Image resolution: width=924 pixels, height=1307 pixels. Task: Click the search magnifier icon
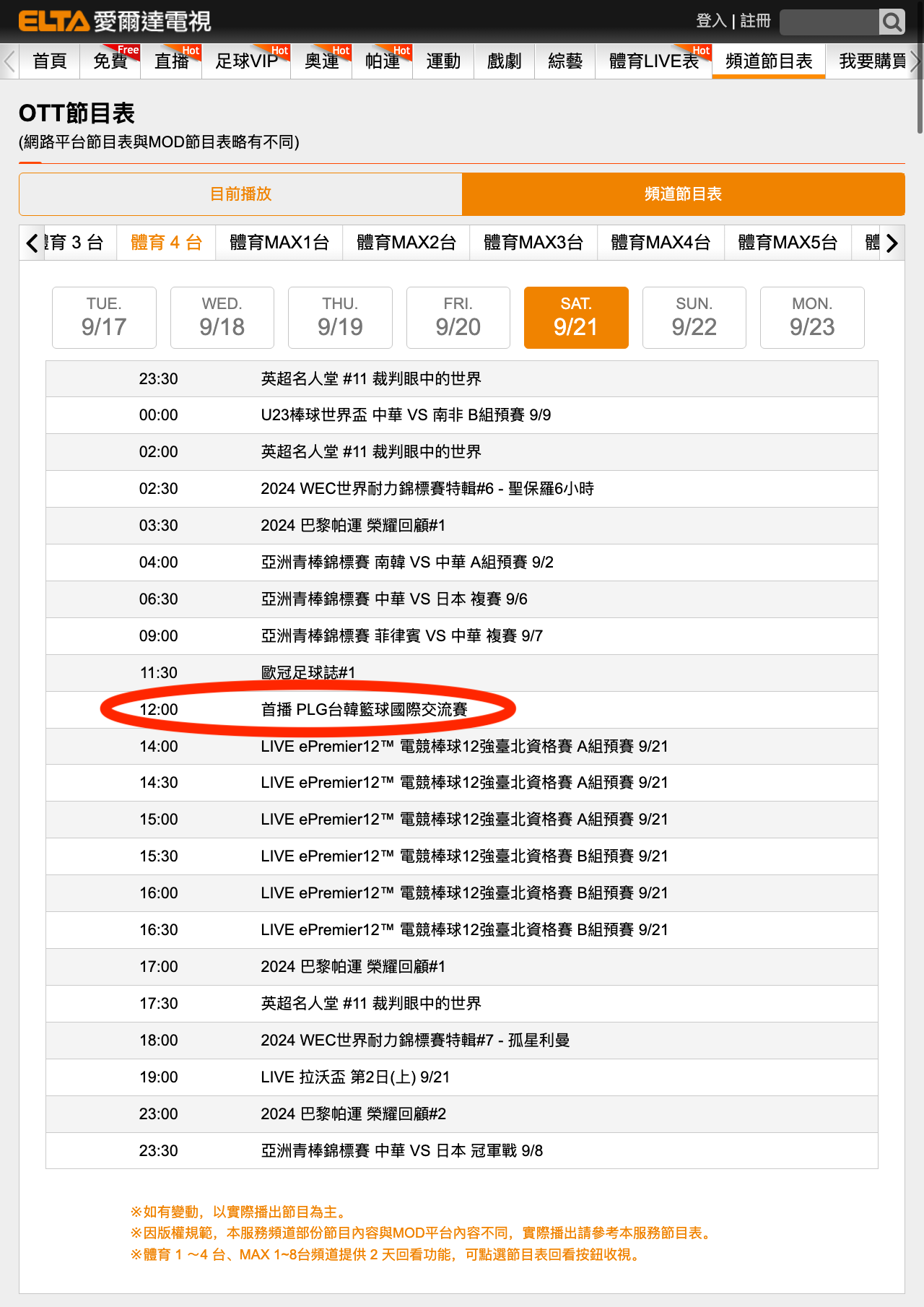(892, 22)
